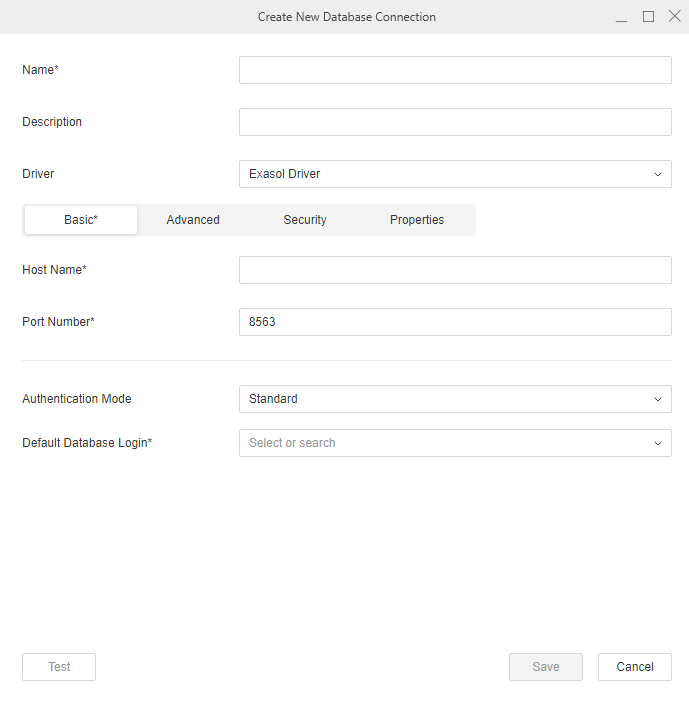Close the dialog using the X icon

coord(674,17)
